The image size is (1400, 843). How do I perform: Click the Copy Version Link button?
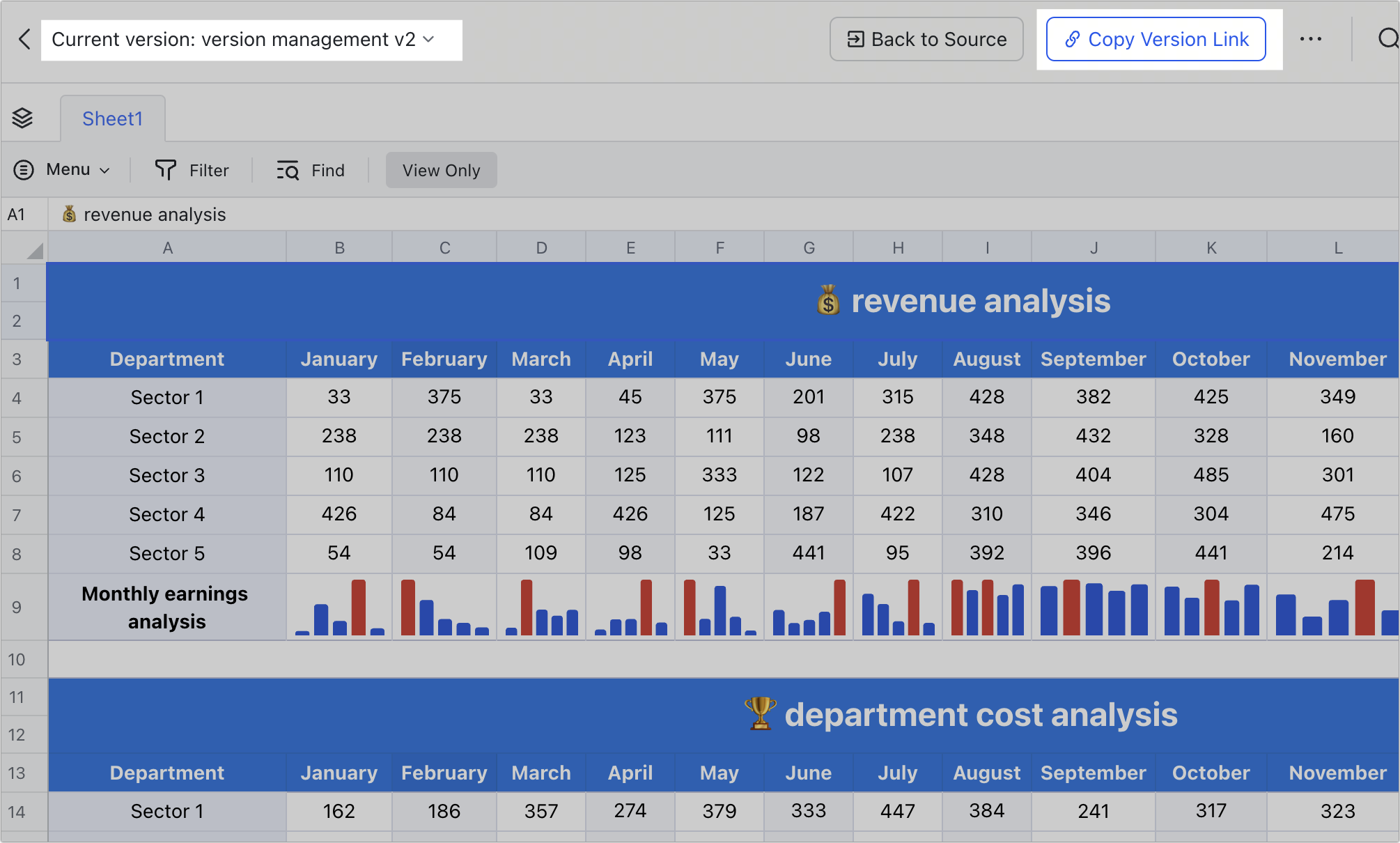1156,39
